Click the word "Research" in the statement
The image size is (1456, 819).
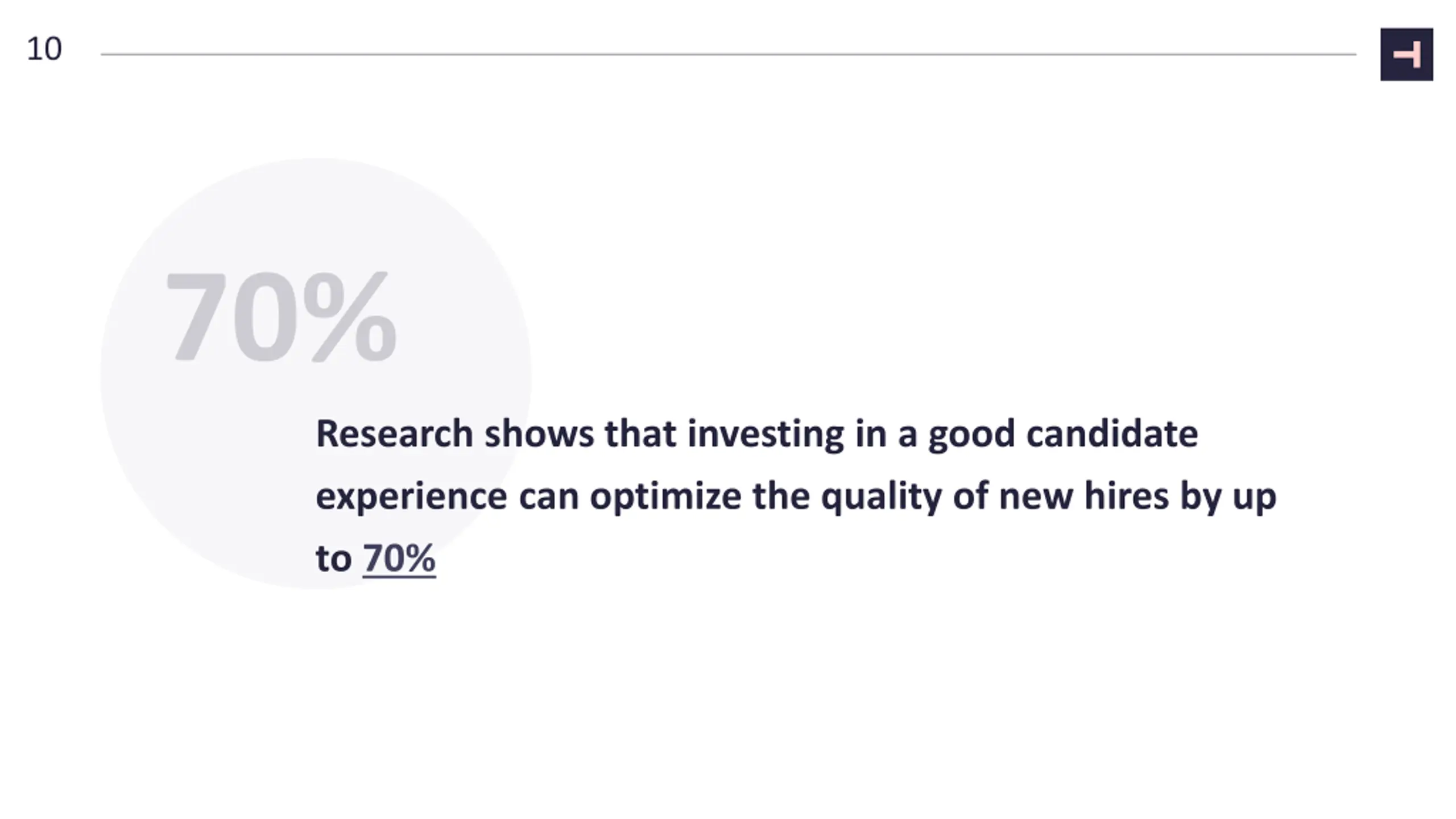point(394,433)
